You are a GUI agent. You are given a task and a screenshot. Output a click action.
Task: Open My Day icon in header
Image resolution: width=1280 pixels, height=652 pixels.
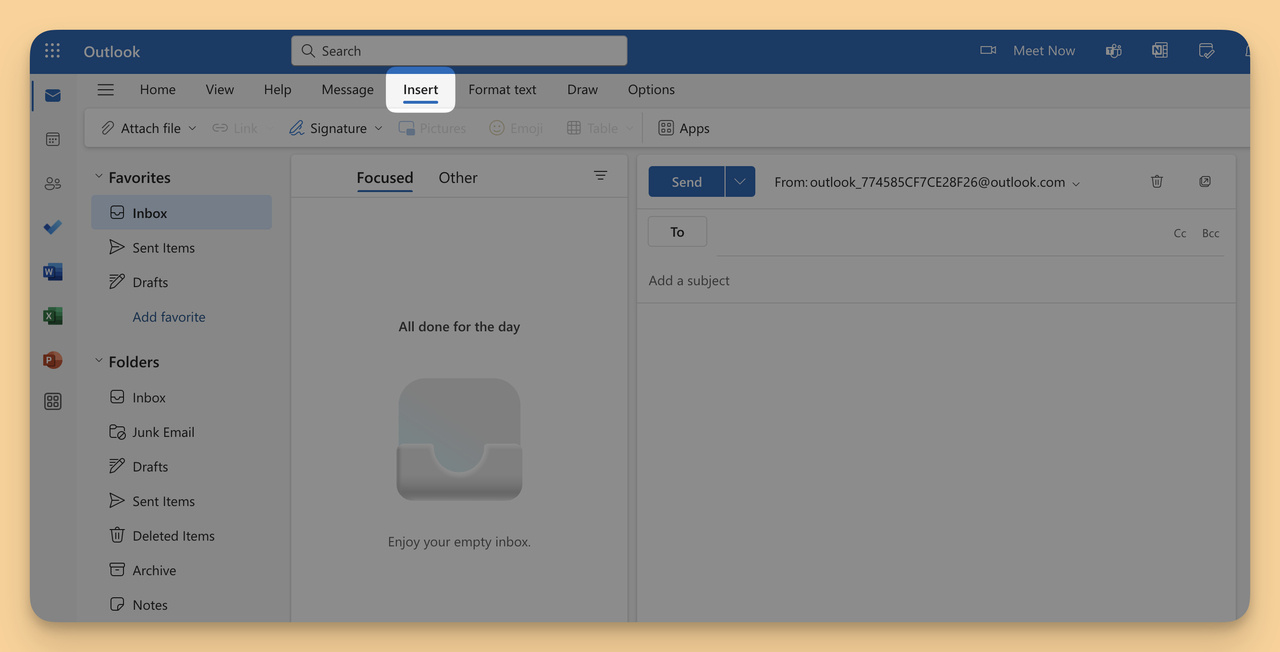1207,50
